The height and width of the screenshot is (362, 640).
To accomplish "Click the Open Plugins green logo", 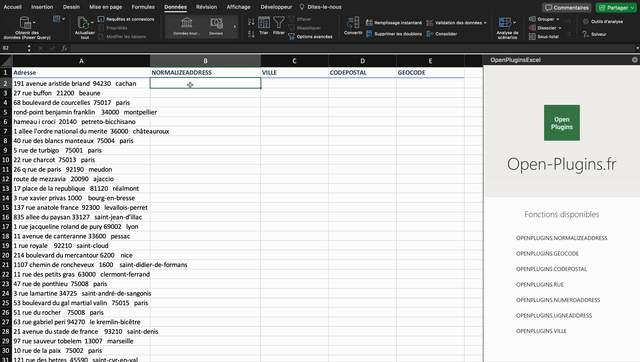I will pyautogui.click(x=562, y=123).
